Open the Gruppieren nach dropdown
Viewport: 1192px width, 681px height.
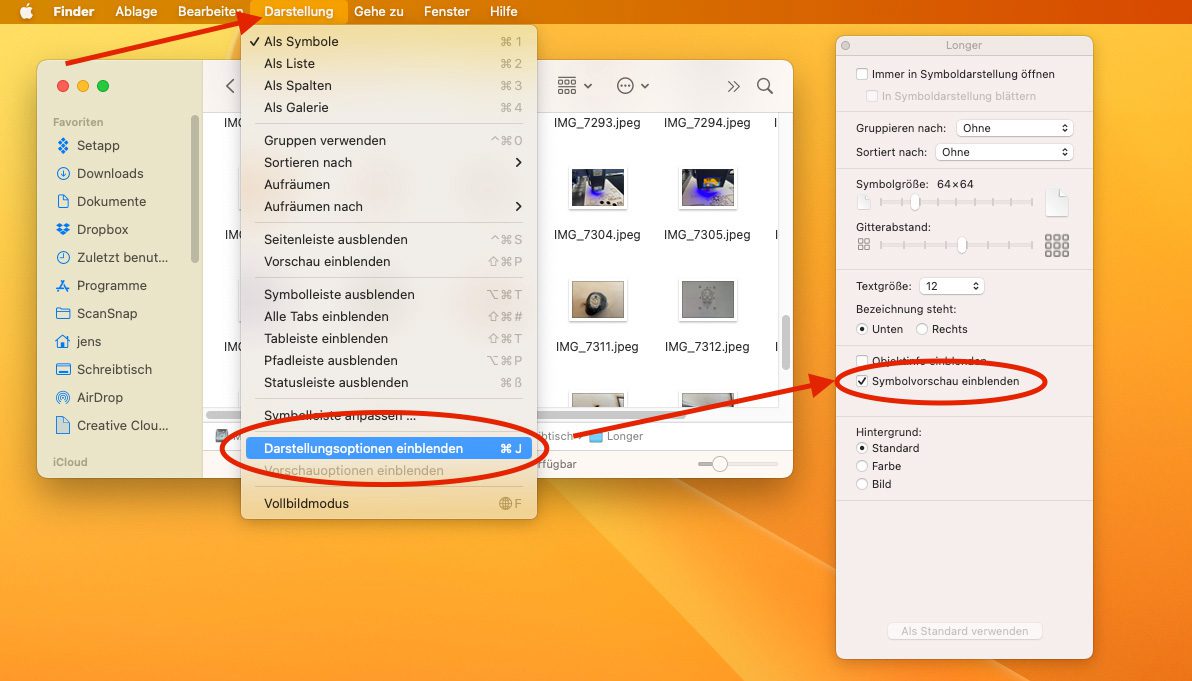click(1014, 128)
